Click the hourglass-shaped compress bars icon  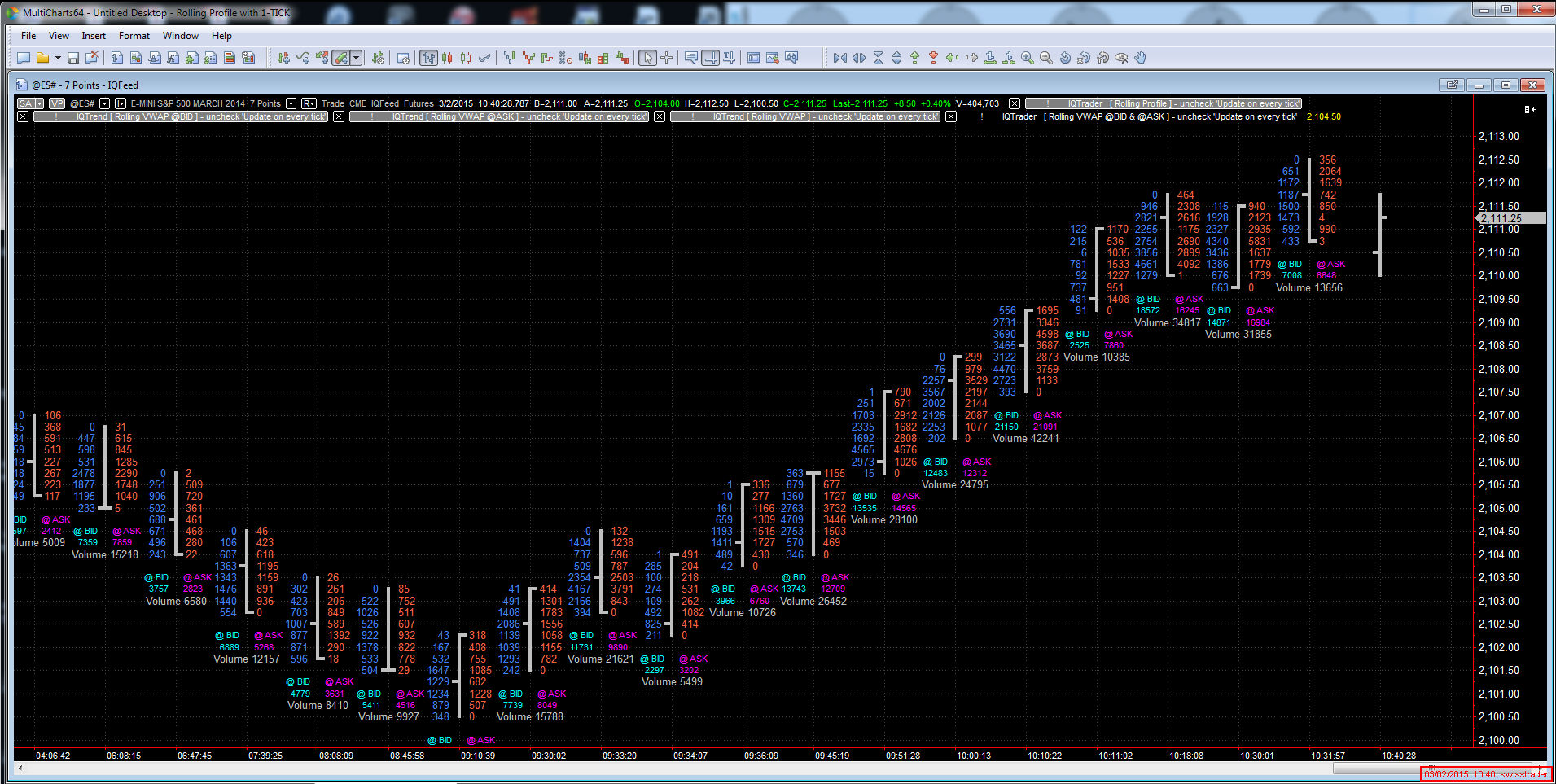[x=878, y=58]
